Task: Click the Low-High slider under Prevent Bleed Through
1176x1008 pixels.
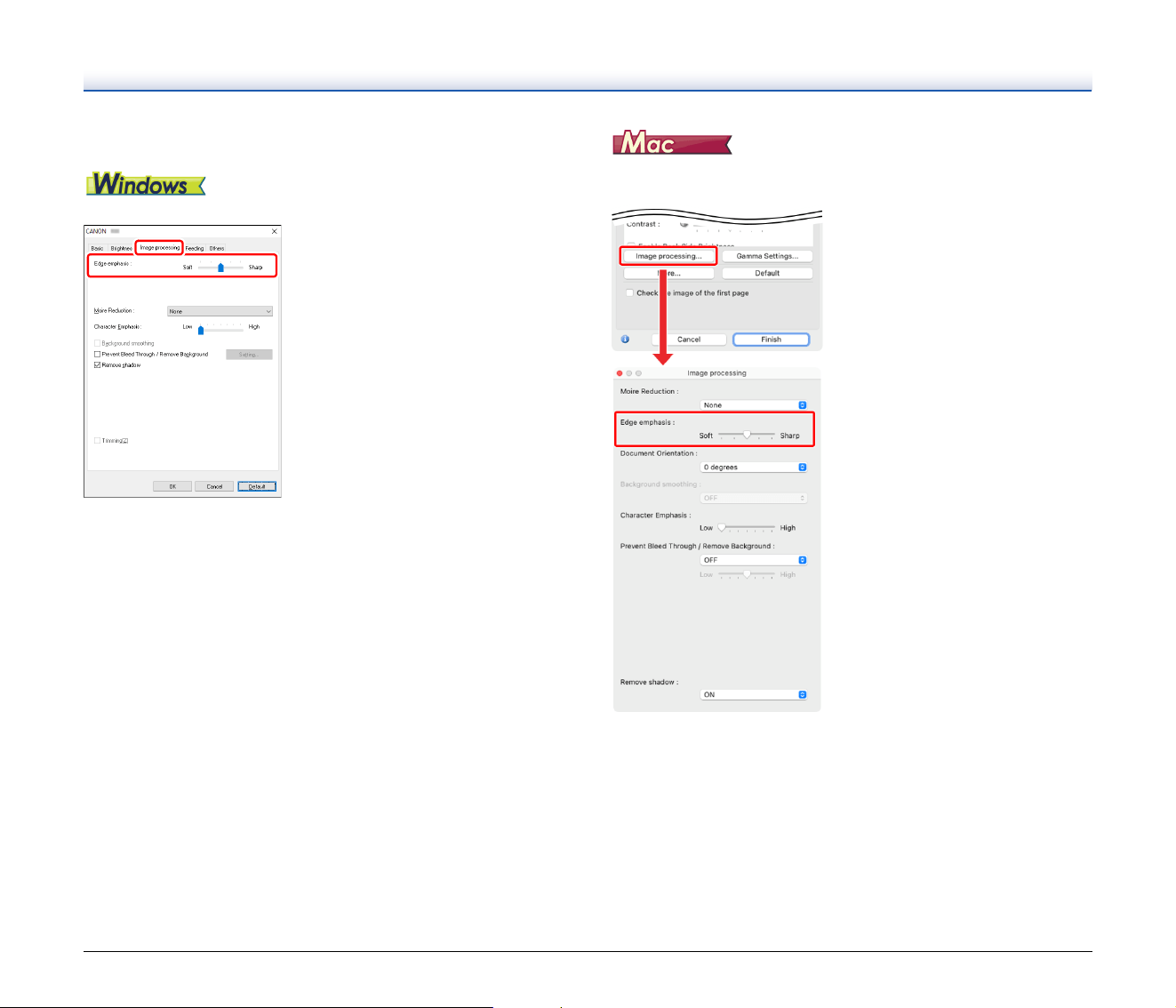Action: (x=747, y=574)
